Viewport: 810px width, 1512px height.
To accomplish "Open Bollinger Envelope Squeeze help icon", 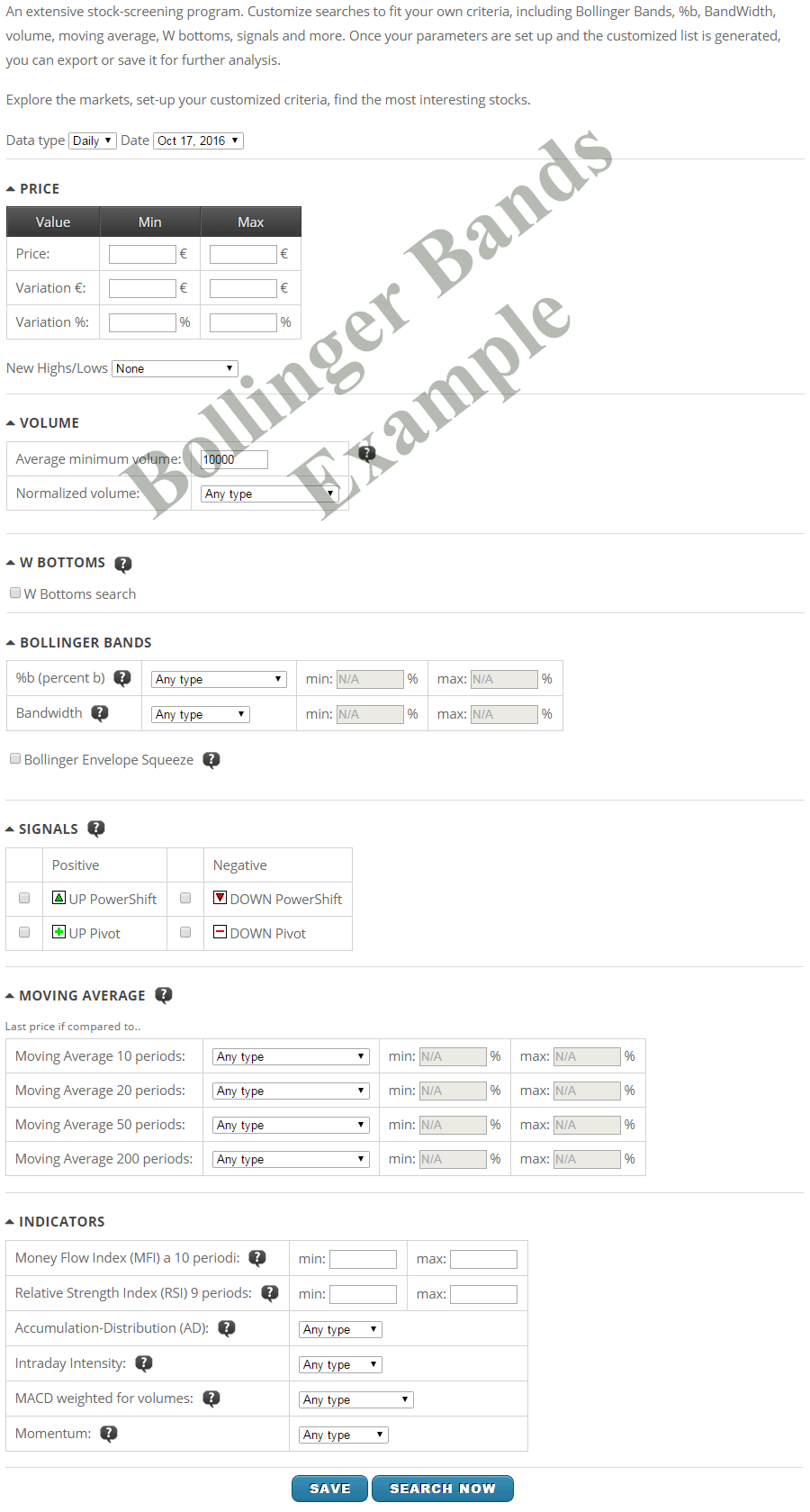I will [x=211, y=760].
